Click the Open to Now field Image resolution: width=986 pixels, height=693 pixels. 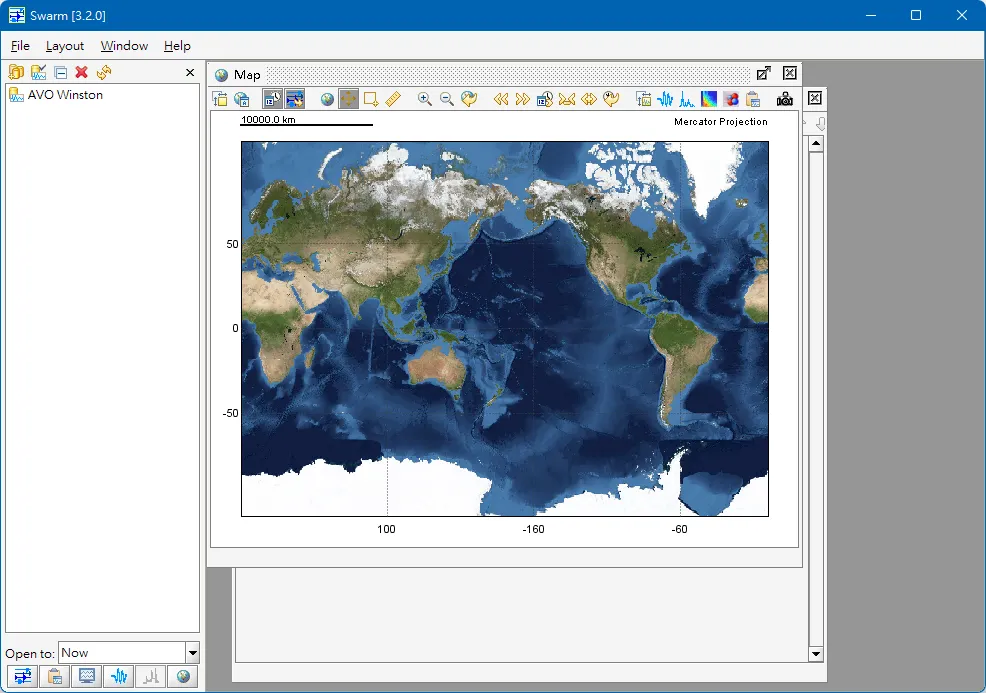123,653
